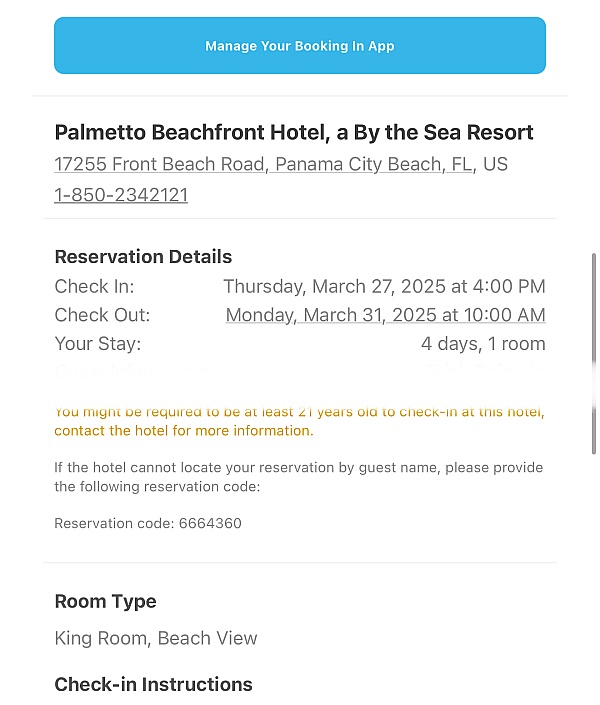The image size is (600, 705).
Task: Click the US country text after the address
Action: coord(495,165)
